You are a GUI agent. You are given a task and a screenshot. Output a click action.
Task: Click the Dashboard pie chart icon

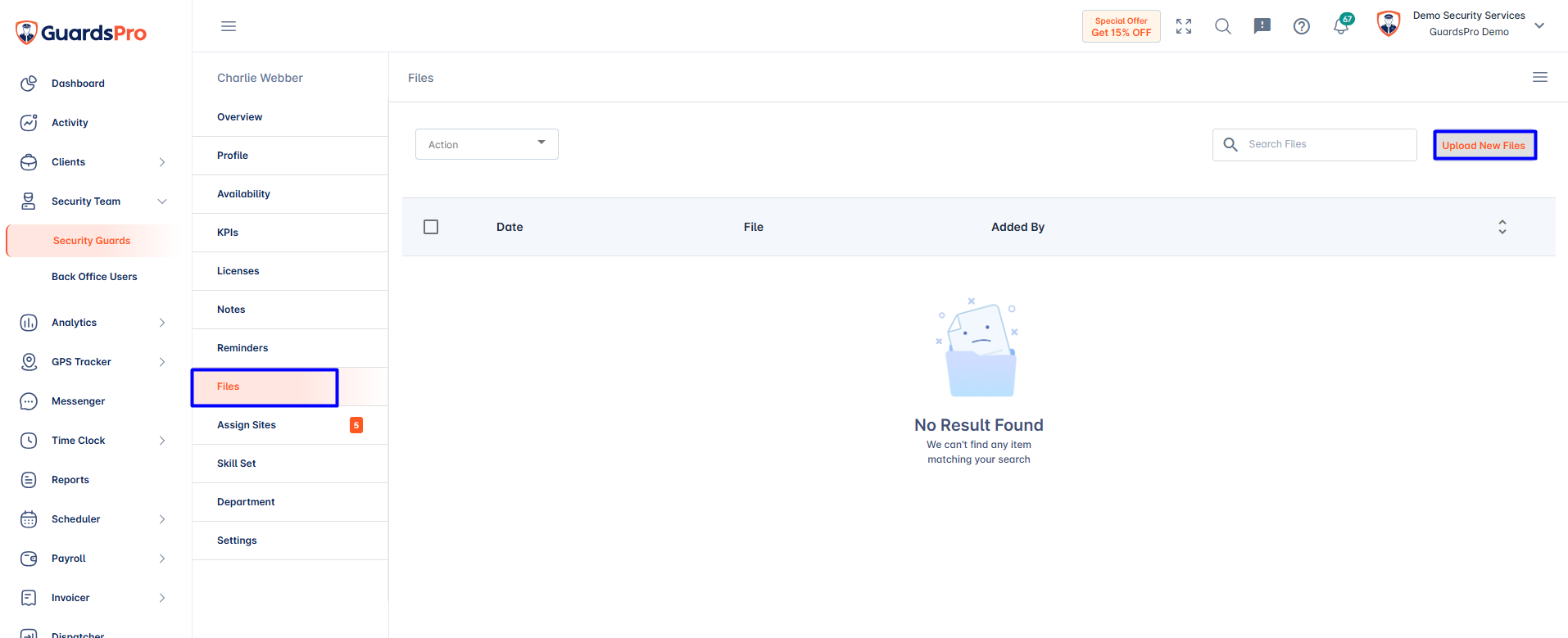click(x=29, y=84)
